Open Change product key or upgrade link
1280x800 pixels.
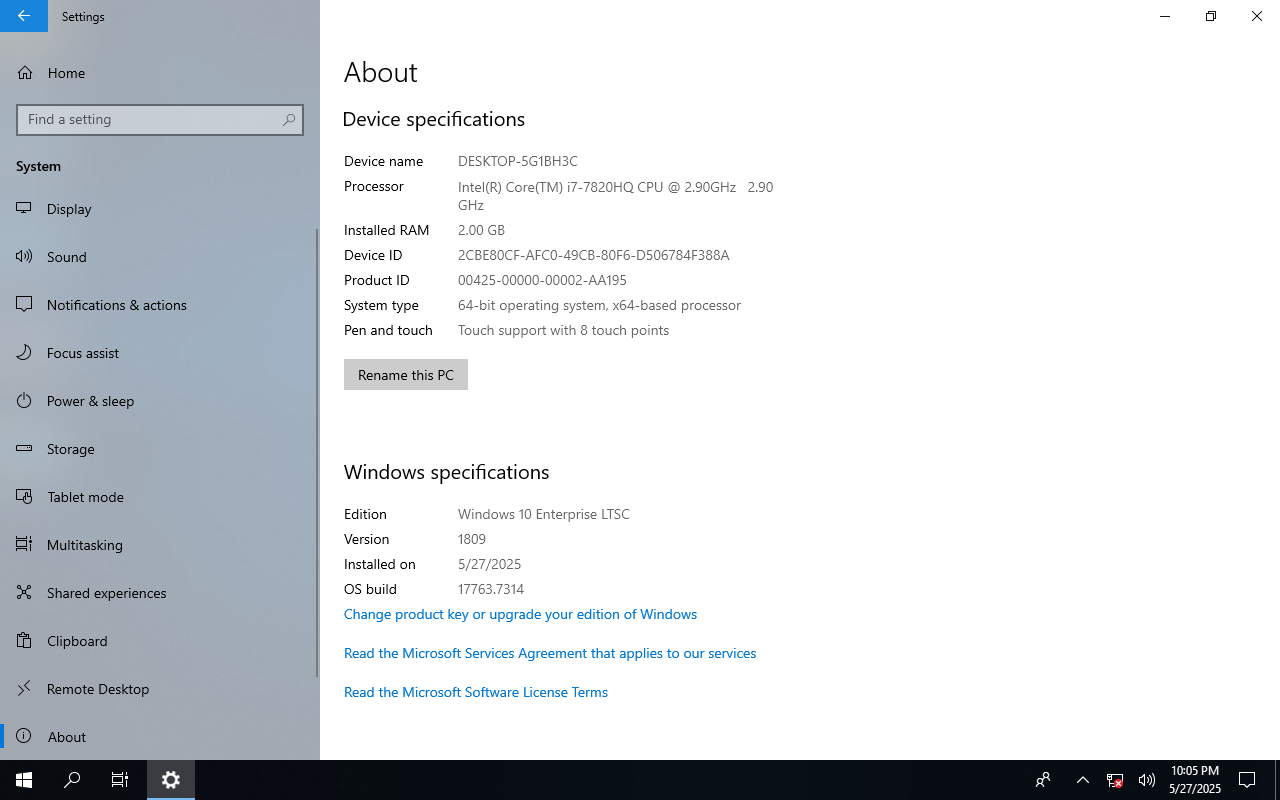click(520, 614)
